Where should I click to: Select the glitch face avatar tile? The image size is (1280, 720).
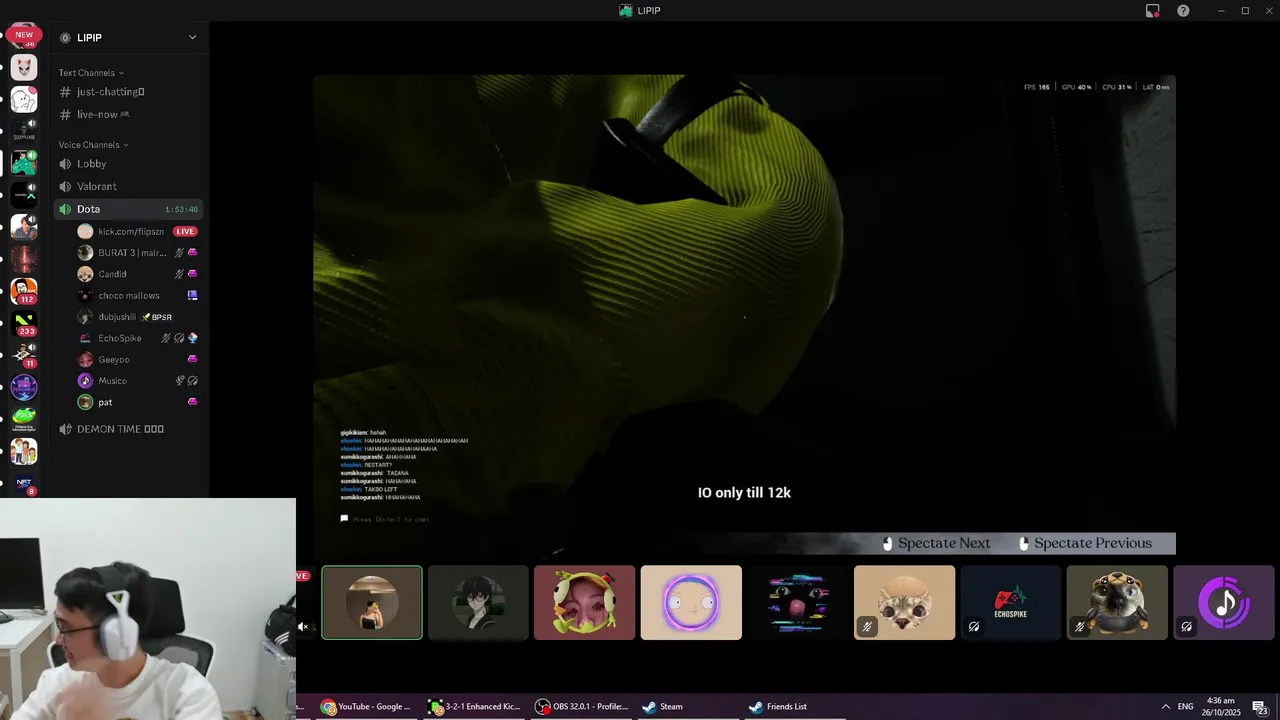tap(798, 603)
